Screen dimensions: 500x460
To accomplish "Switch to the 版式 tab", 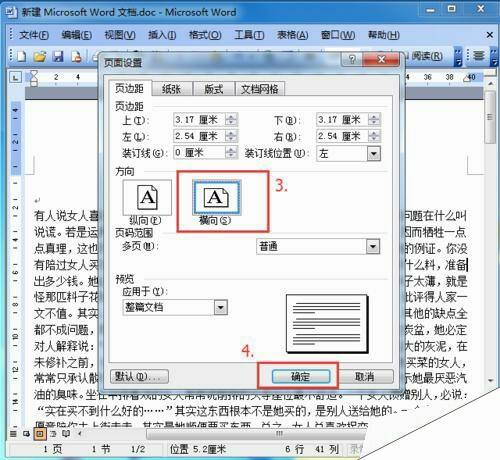I will coord(214,89).
